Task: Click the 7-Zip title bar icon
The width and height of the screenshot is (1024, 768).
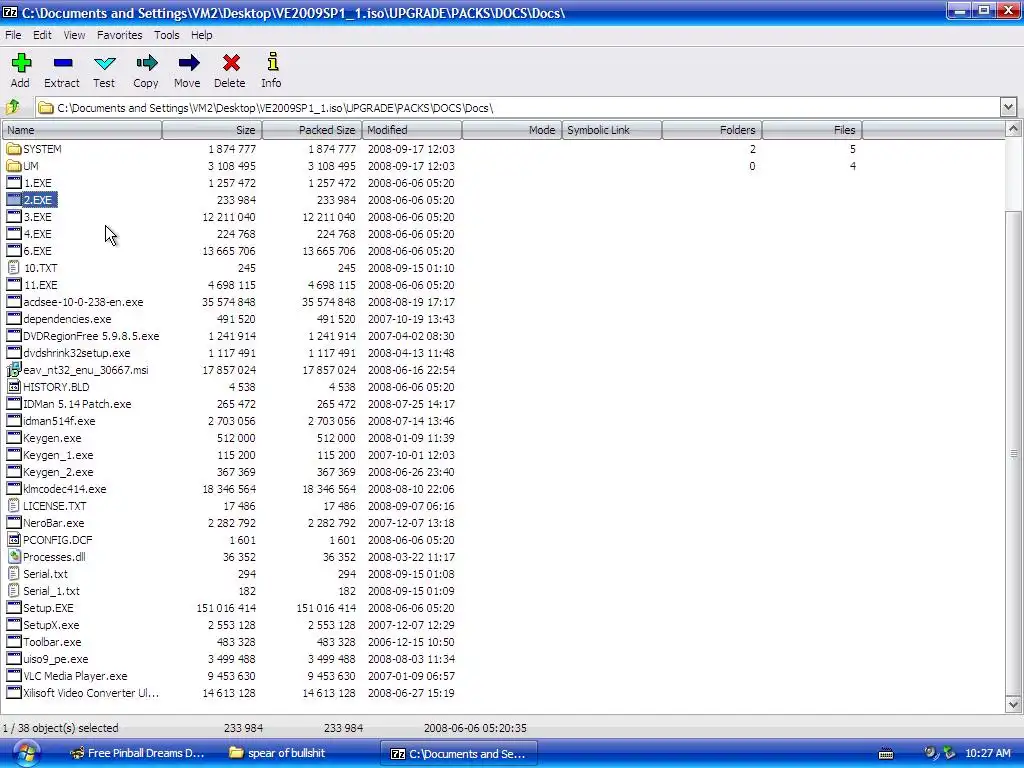Action: [10, 12]
